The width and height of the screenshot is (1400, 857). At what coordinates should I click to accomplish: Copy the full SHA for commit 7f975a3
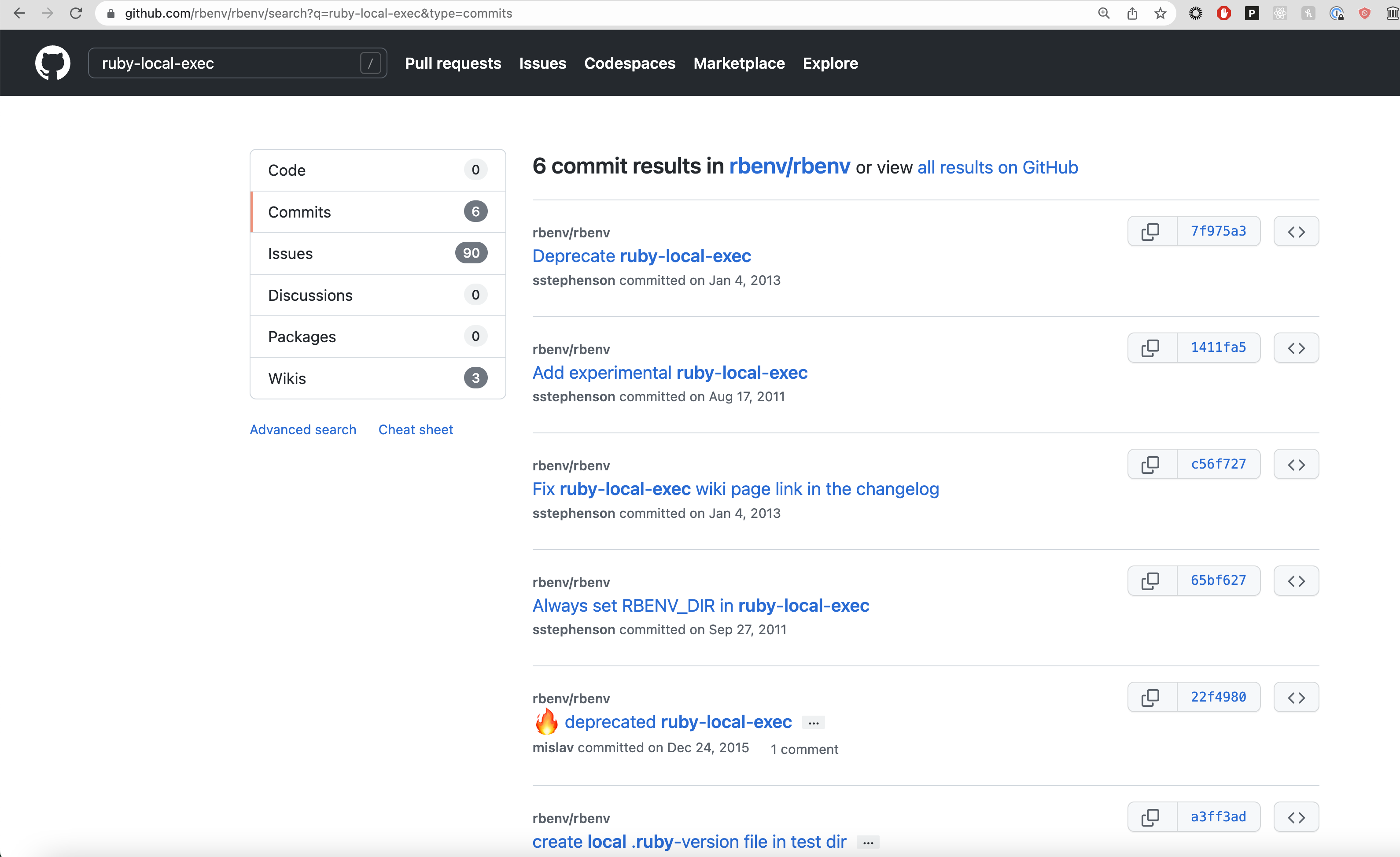point(1152,231)
